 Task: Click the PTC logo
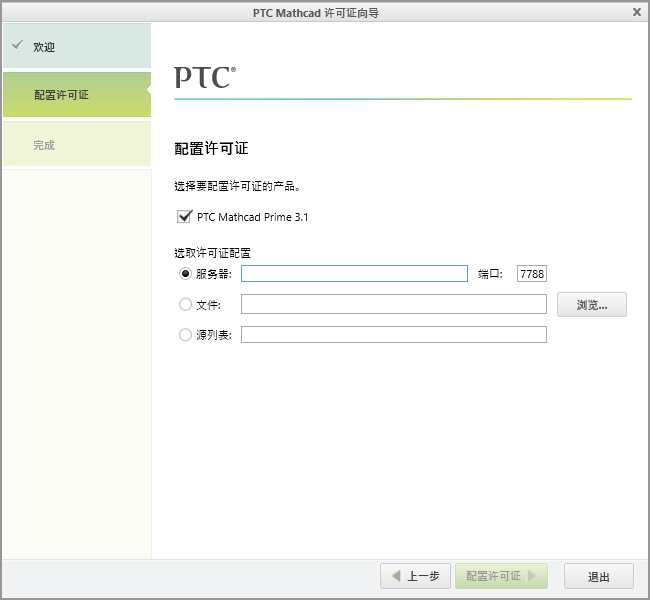click(205, 77)
